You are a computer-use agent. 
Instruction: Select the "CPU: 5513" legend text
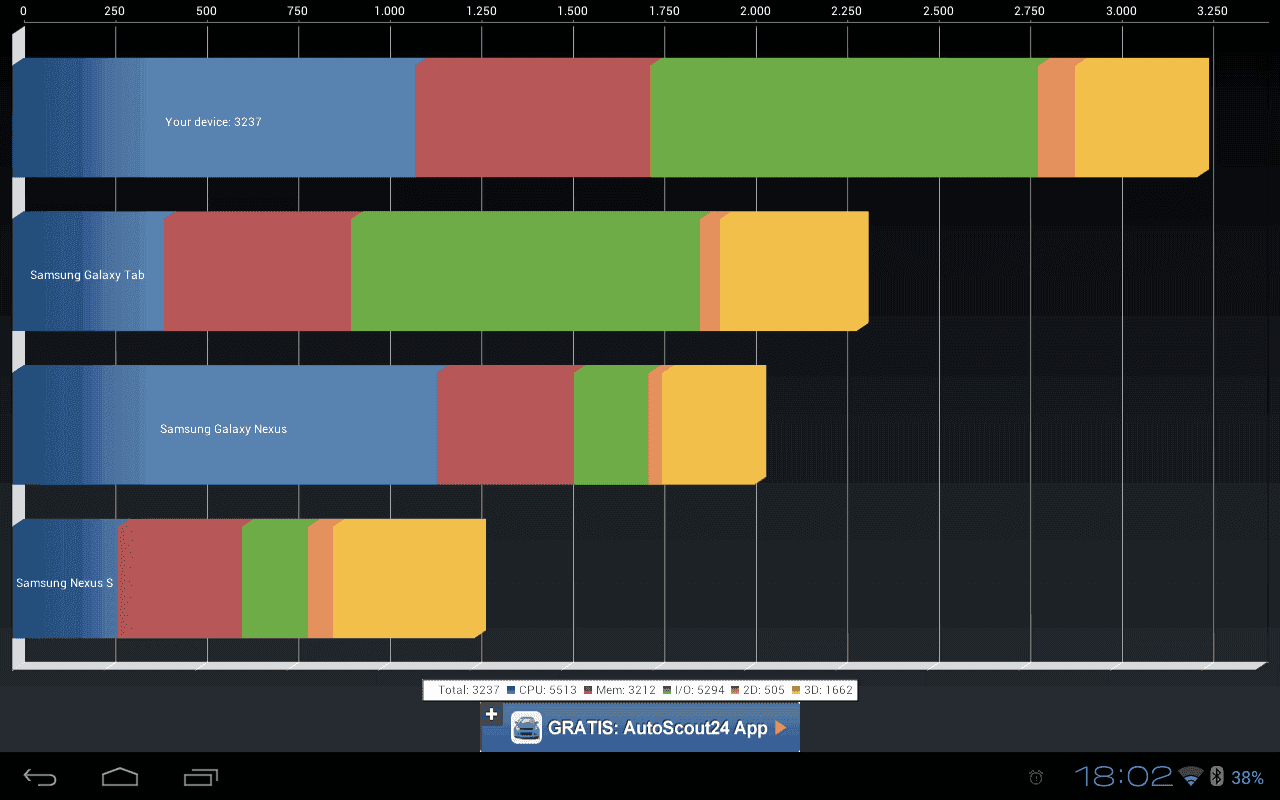[548, 690]
